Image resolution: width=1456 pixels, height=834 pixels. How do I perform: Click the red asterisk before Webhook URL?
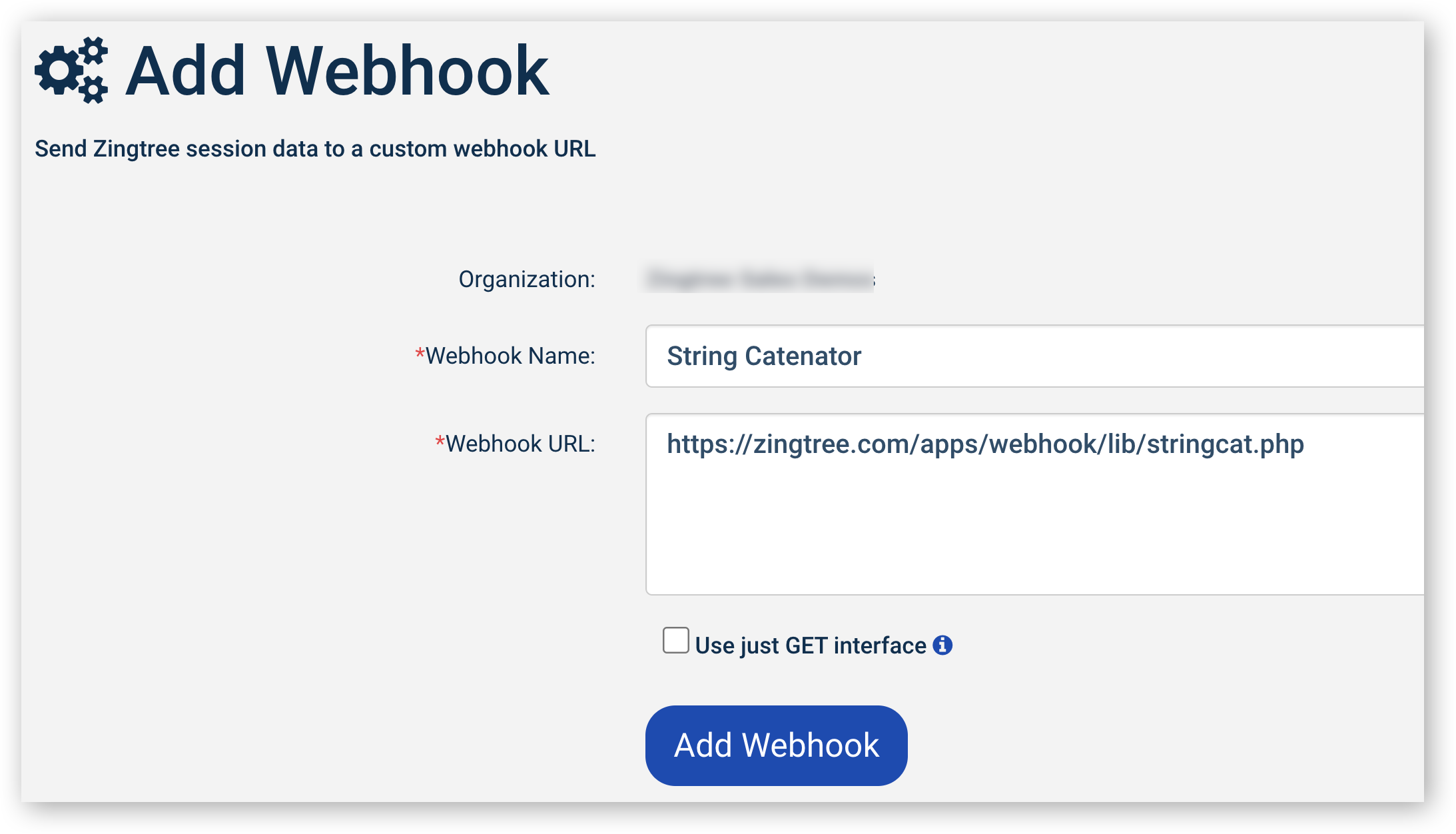(x=440, y=441)
